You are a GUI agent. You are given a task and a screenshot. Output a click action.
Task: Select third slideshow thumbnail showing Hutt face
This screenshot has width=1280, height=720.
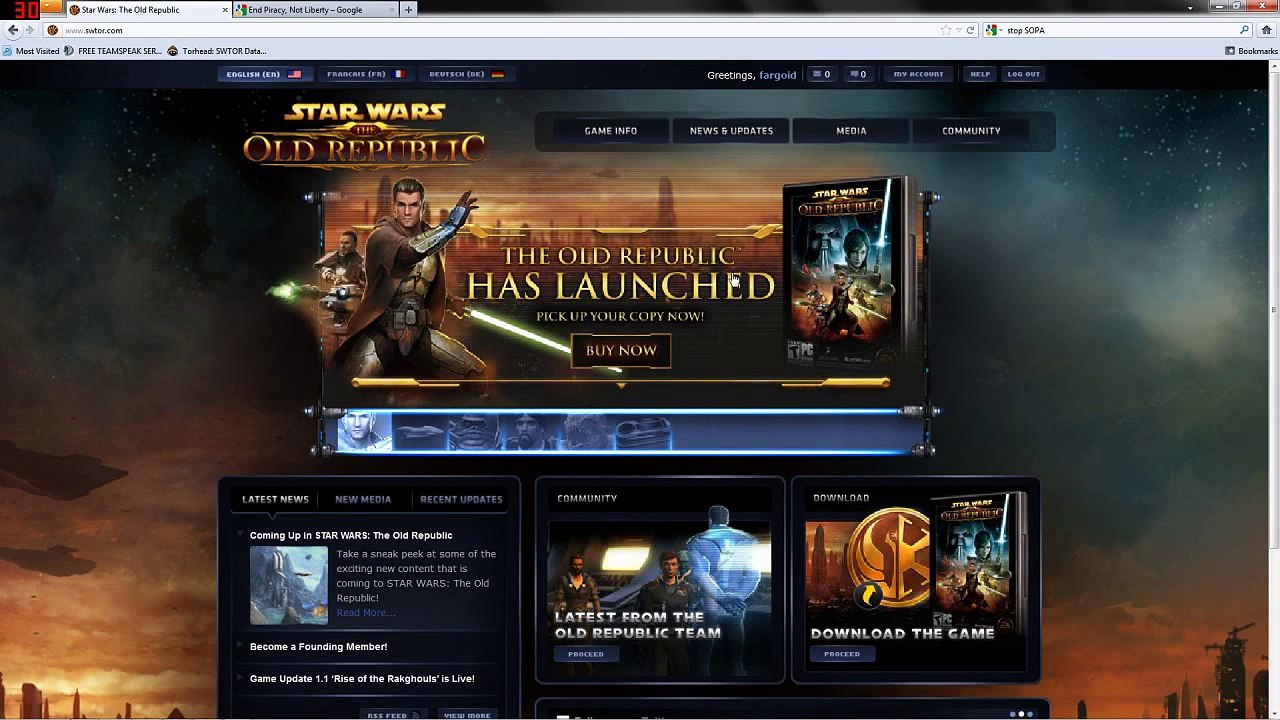click(x=475, y=432)
